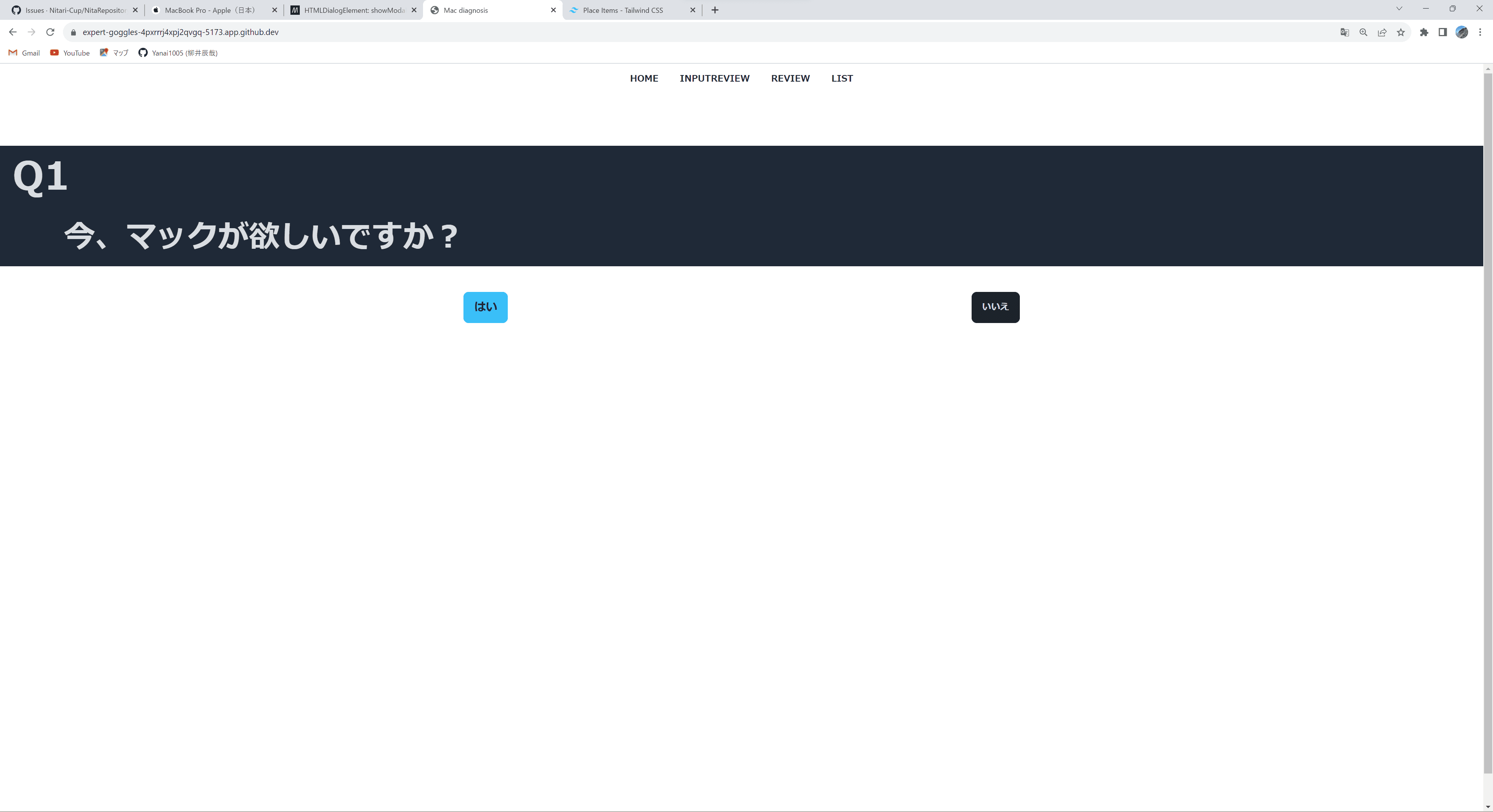Close the Issues Nitari-Cup tab

(135, 10)
